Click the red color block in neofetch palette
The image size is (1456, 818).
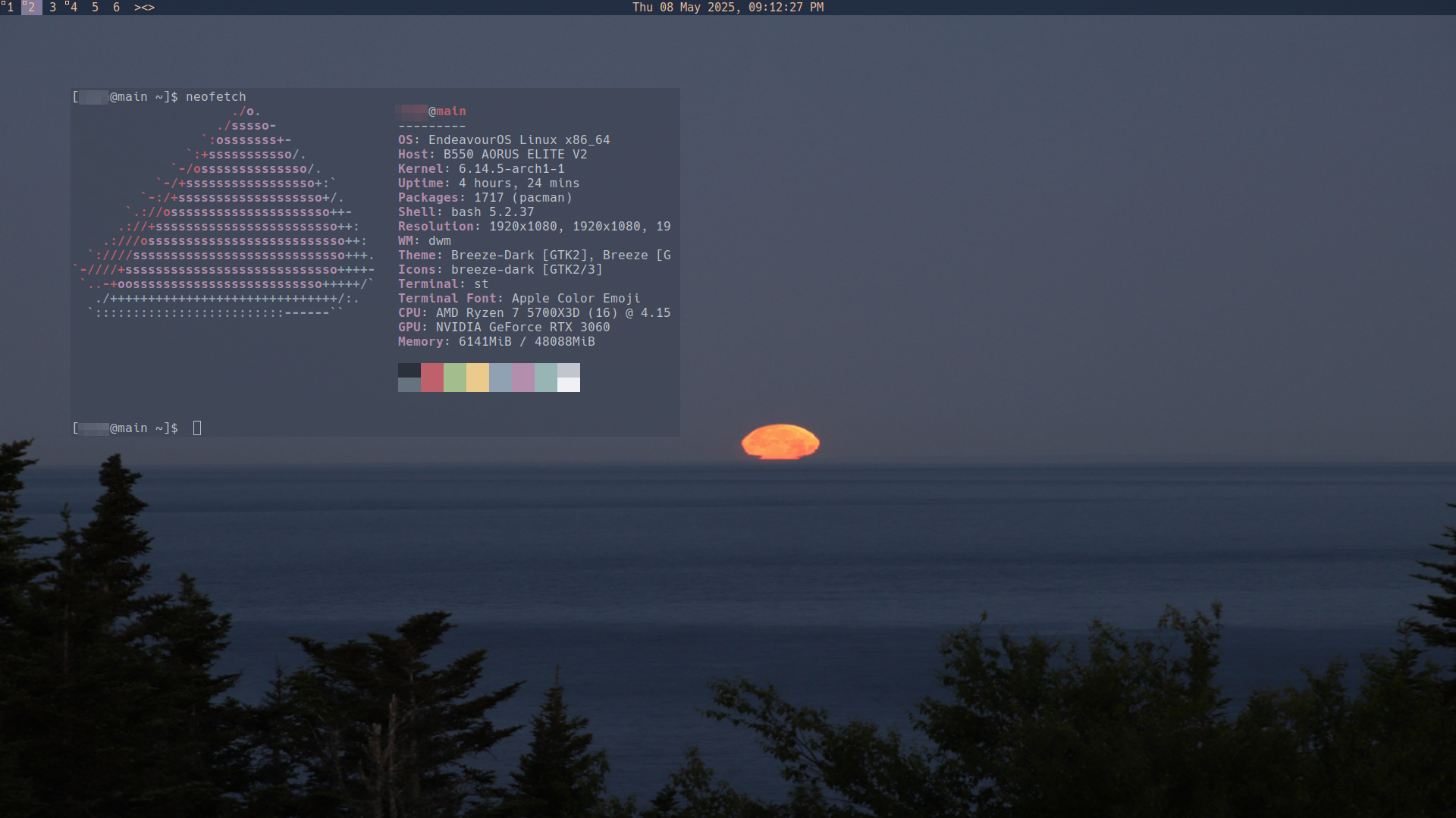[x=432, y=378]
